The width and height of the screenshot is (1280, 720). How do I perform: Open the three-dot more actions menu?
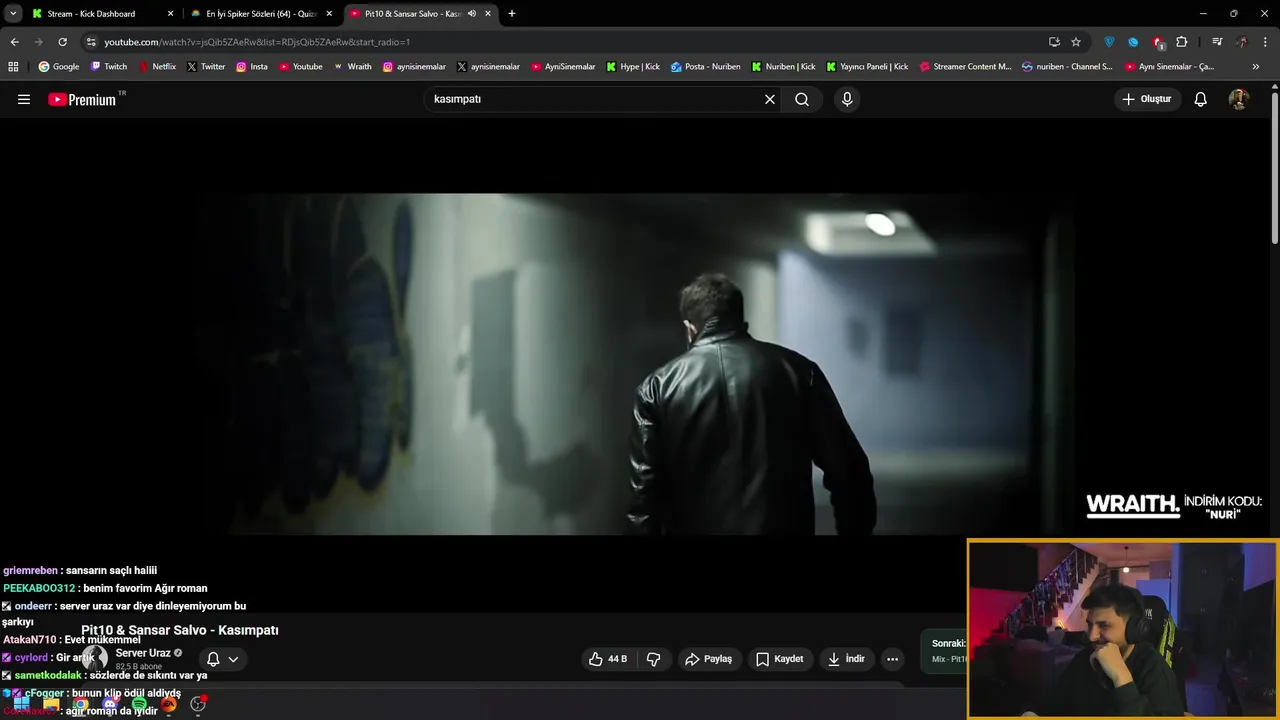pyautogui.click(x=893, y=659)
